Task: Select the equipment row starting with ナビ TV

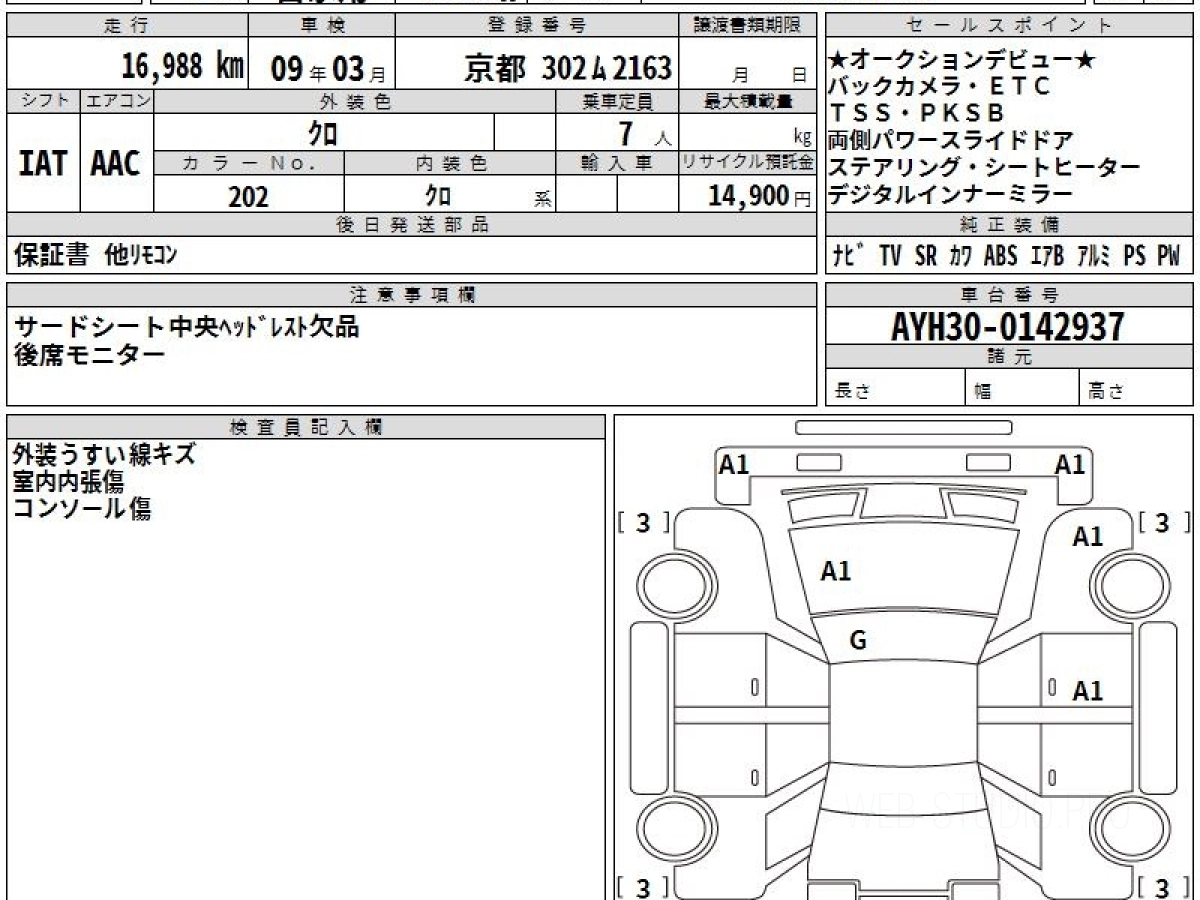Action: coord(1007,256)
